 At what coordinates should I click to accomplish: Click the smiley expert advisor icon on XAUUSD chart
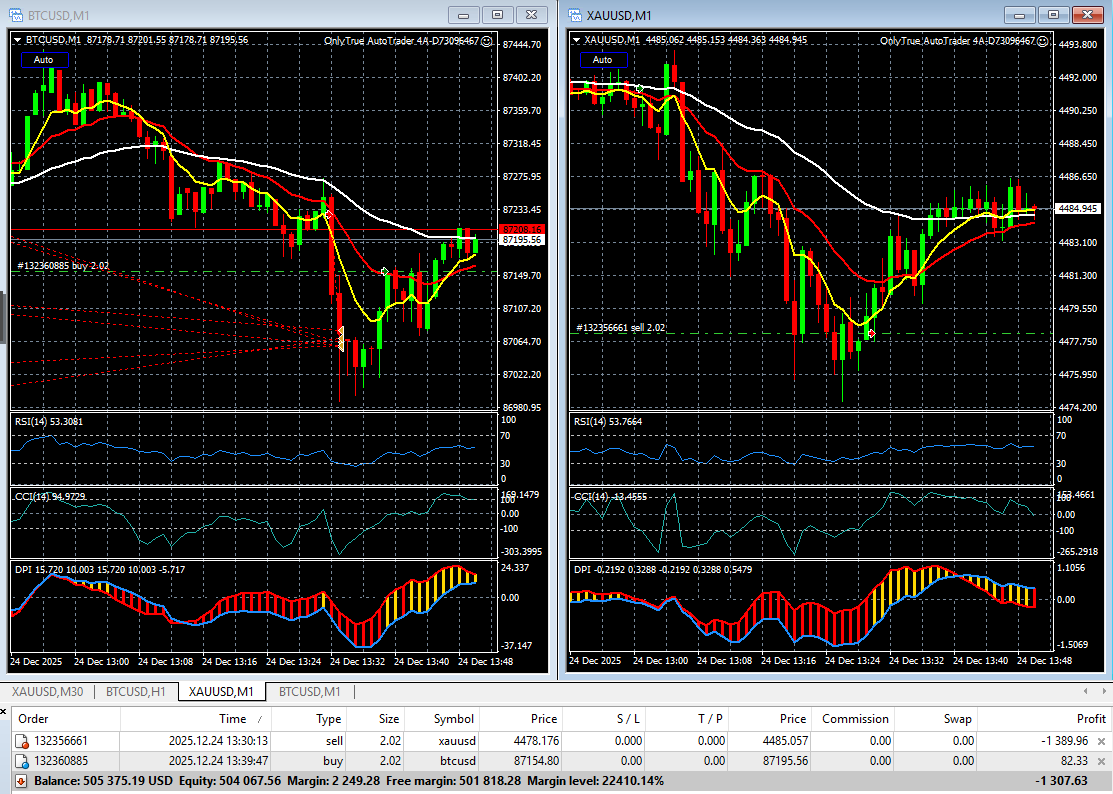[x=1043, y=41]
